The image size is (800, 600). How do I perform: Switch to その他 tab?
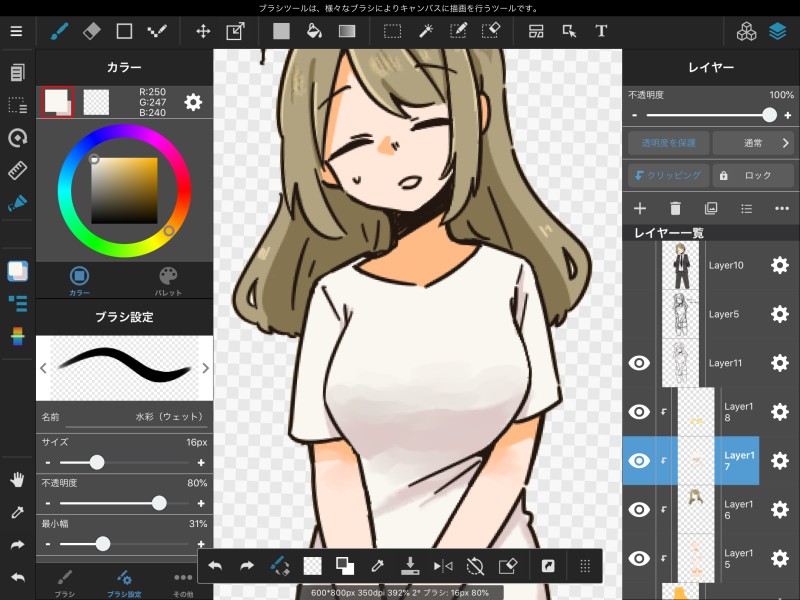click(183, 584)
